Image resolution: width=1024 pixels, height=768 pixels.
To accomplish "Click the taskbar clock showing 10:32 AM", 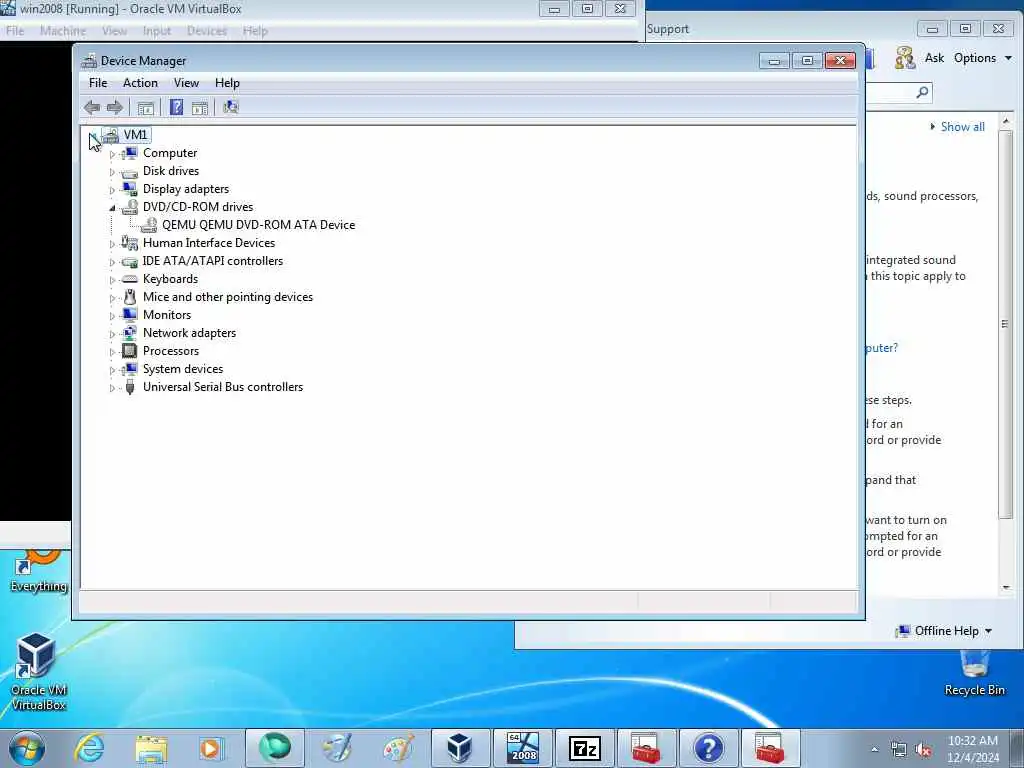I will [x=972, y=741].
